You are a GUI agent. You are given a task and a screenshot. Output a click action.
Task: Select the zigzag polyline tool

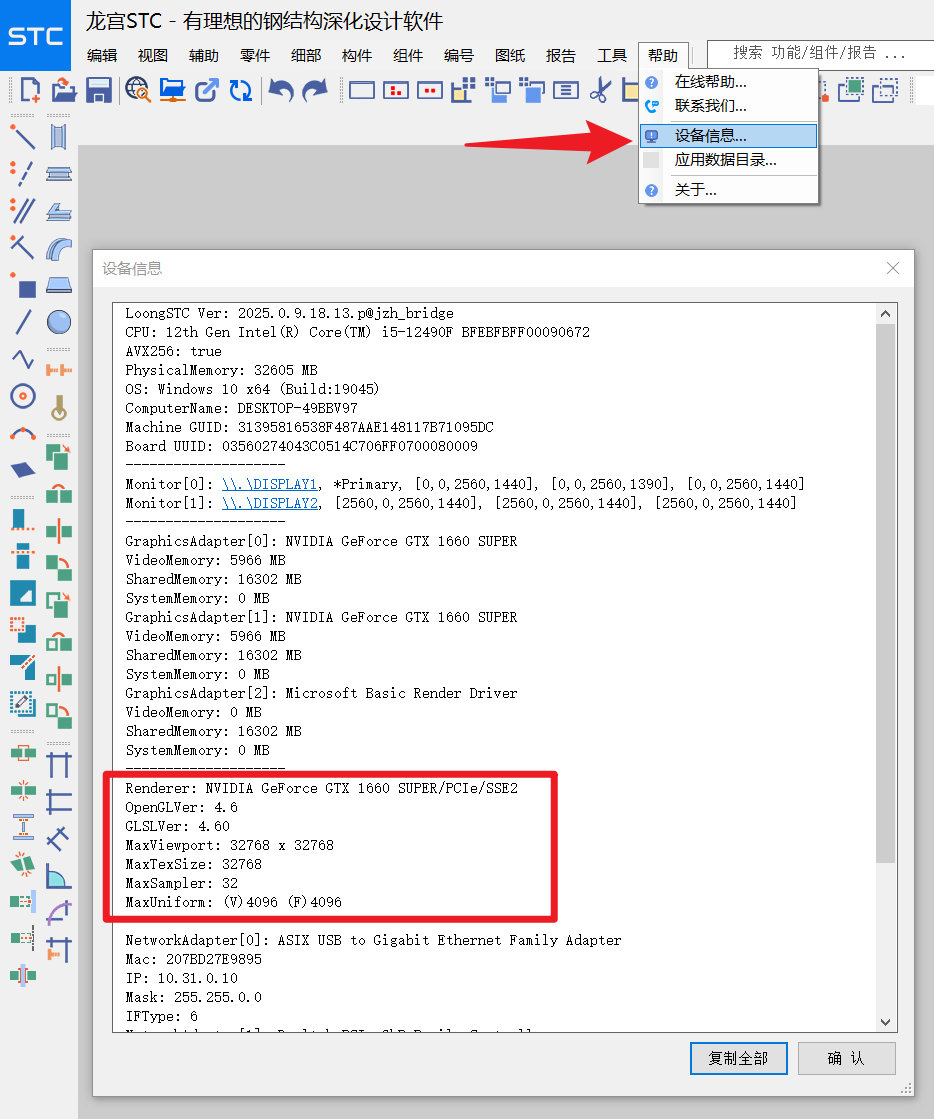coord(22,358)
